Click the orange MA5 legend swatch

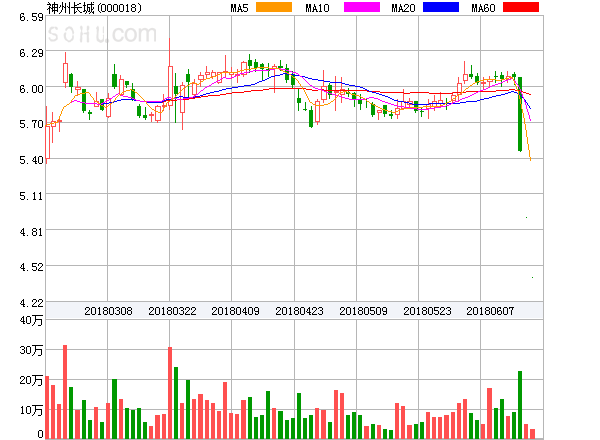pos(274,8)
